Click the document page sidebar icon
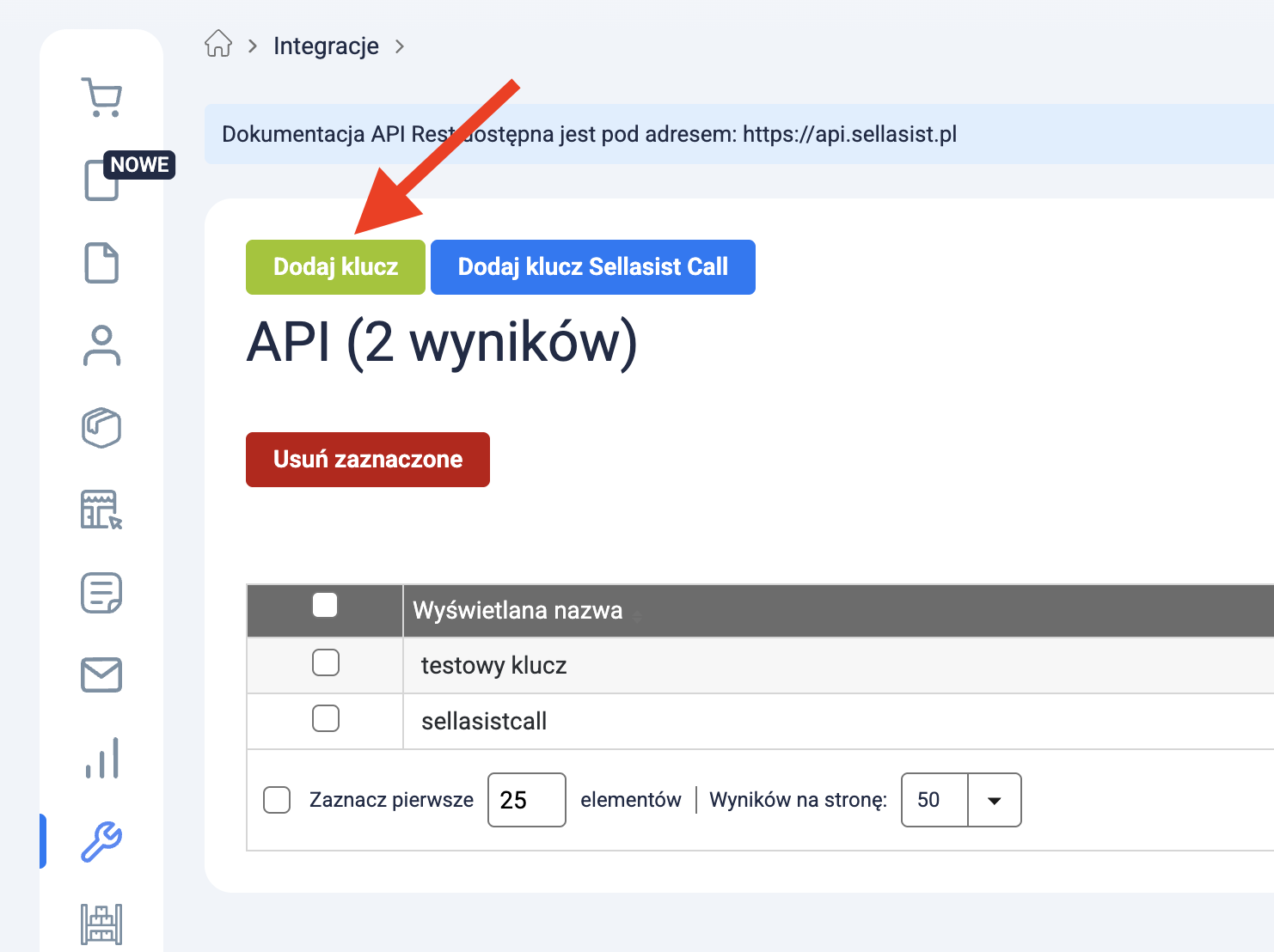Image resolution: width=1274 pixels, height=952 pixels. pyautogui.click(x=101, y=263)
